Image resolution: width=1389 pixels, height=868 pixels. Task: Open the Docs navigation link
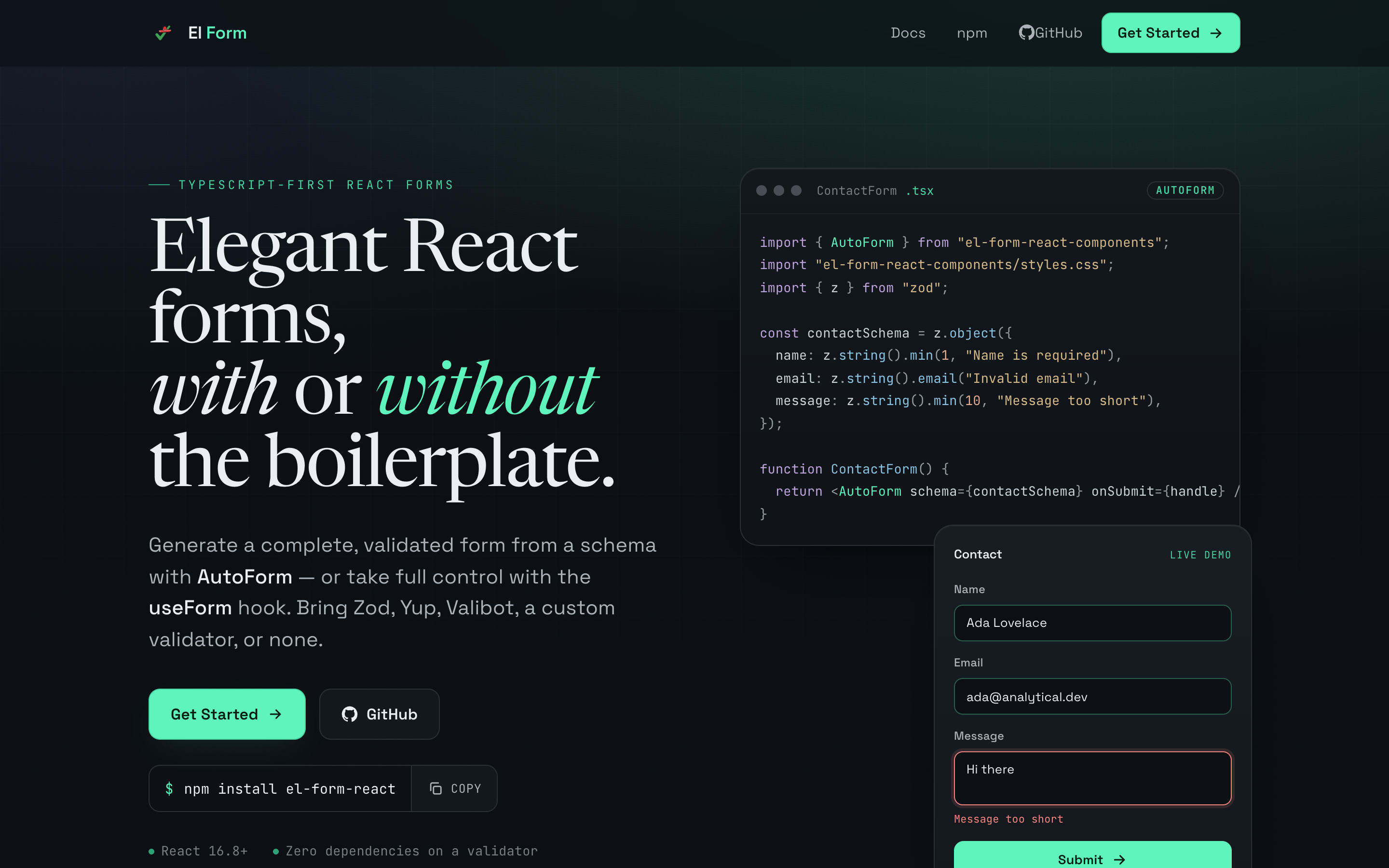[908, 33]
